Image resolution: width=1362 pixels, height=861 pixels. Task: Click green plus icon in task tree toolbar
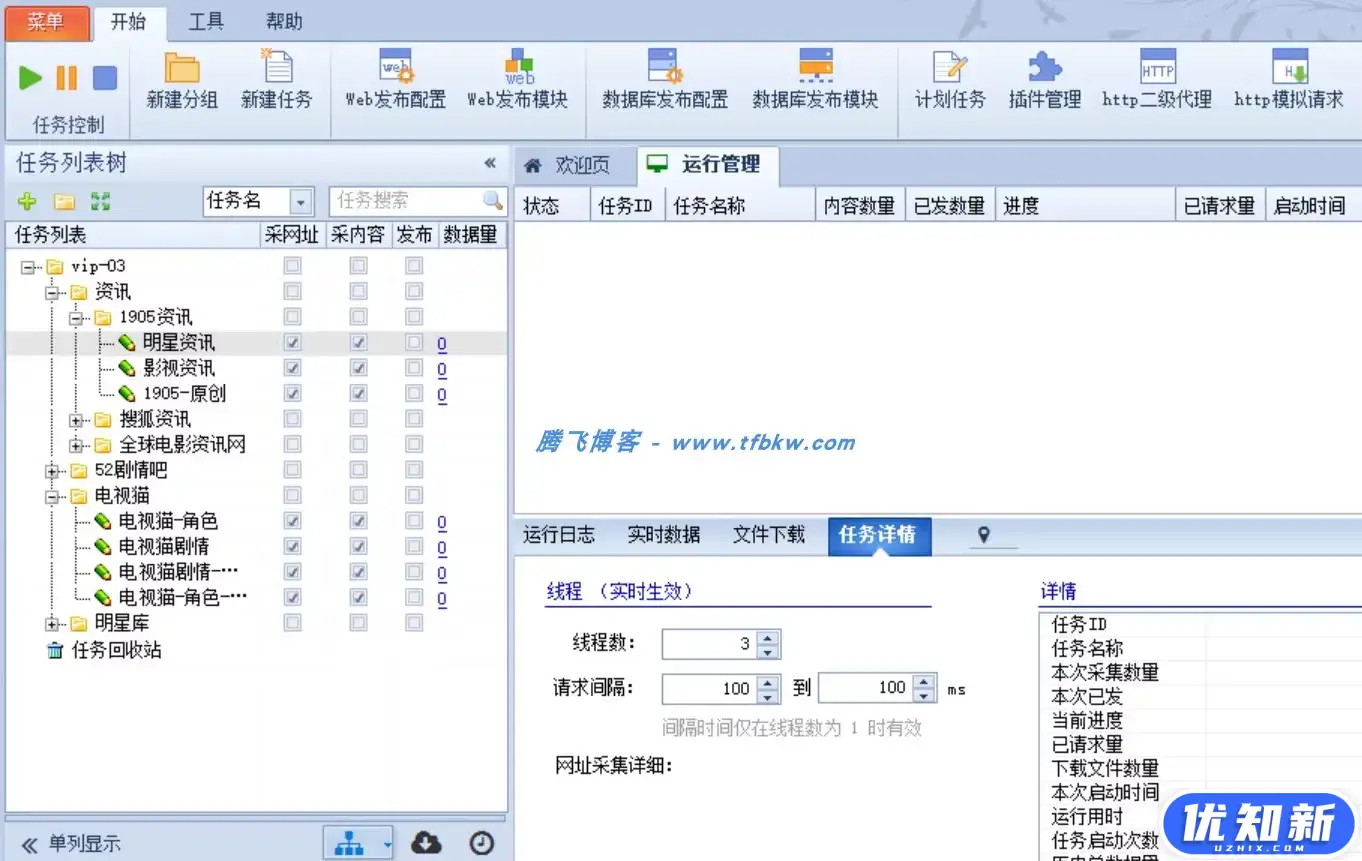coord(27,201)
